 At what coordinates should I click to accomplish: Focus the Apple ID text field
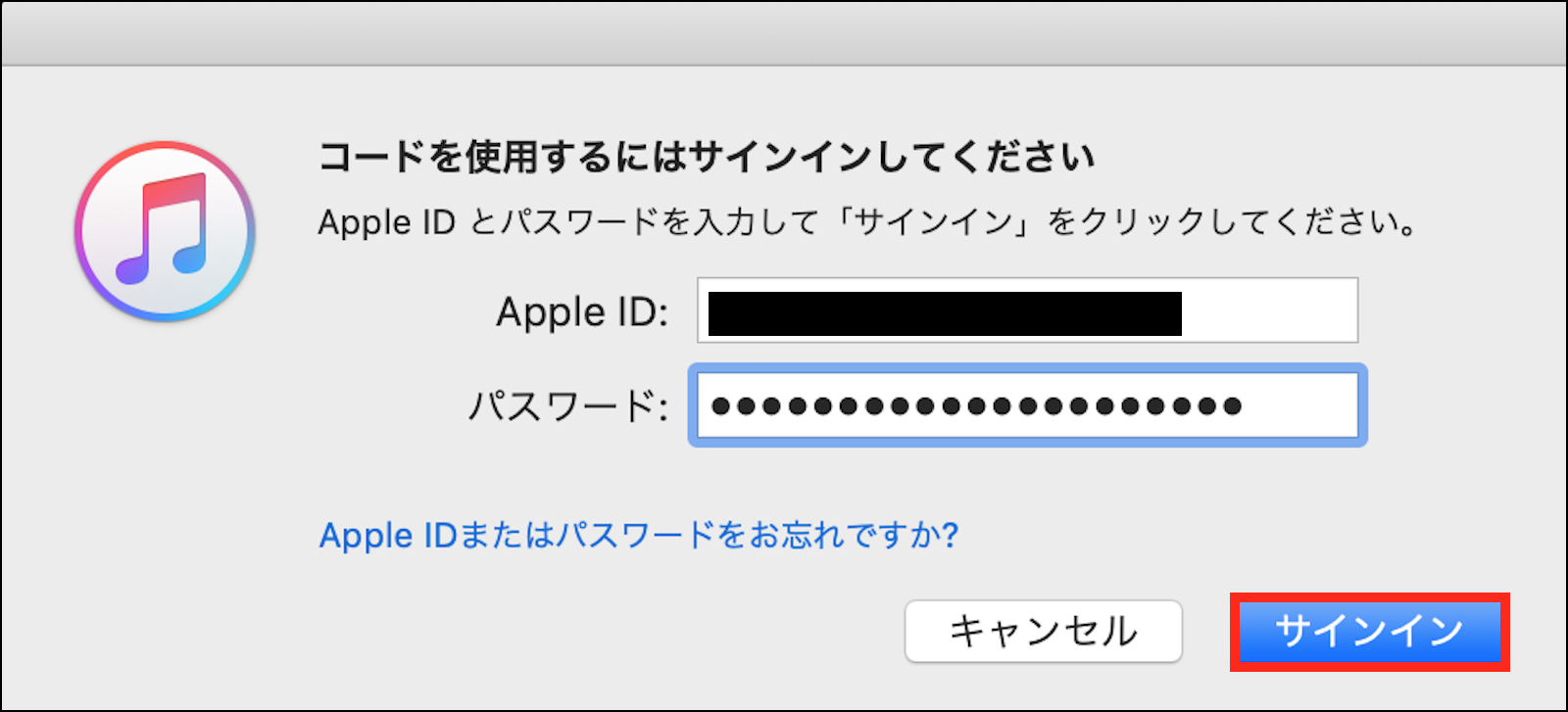pos(1027,311)
